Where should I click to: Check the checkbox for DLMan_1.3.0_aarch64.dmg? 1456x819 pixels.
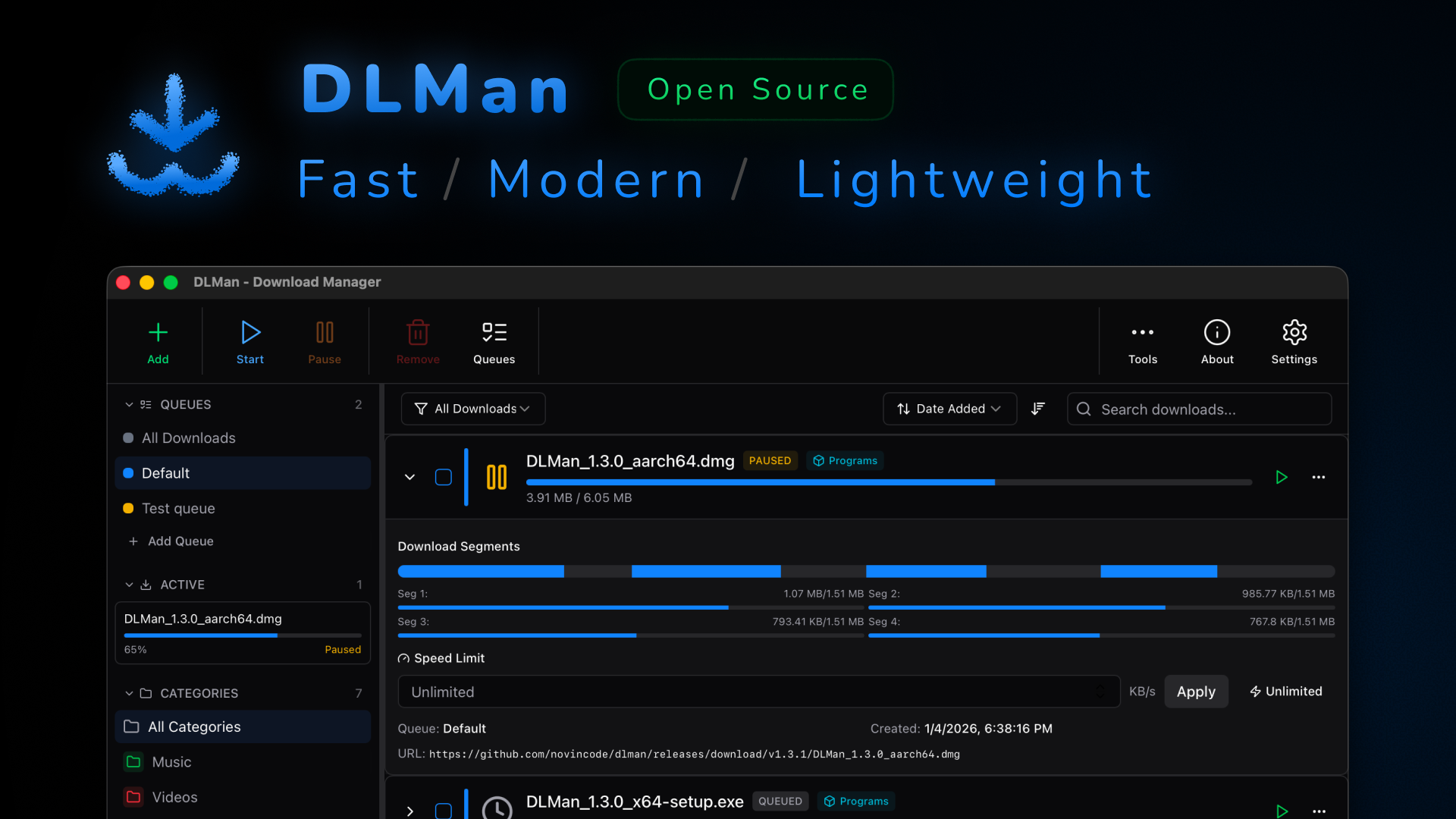click(x=443, y=477)
